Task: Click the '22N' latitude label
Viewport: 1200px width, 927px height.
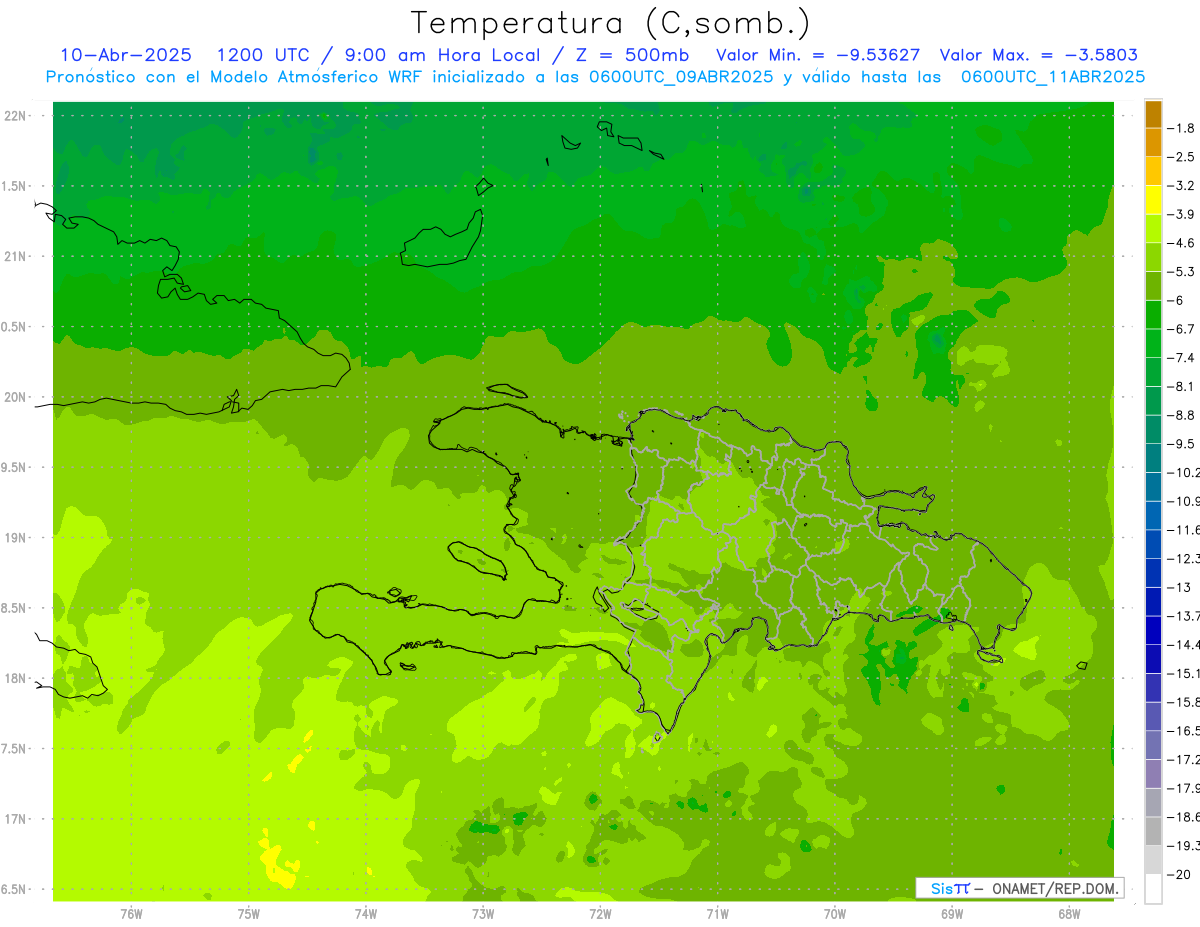Action: (x=14, y=116)
